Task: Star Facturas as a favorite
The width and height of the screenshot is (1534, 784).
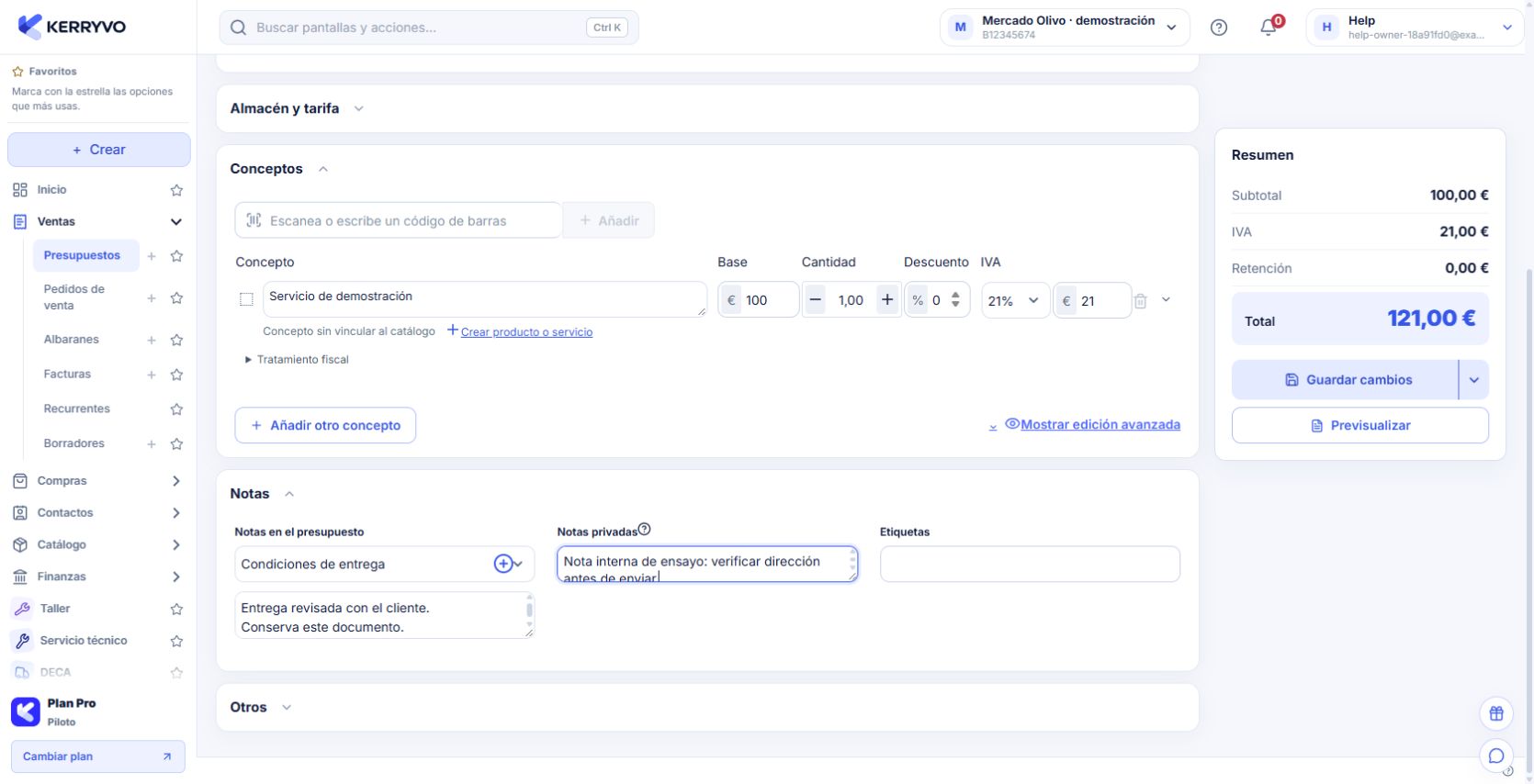Action: (176, 375)
